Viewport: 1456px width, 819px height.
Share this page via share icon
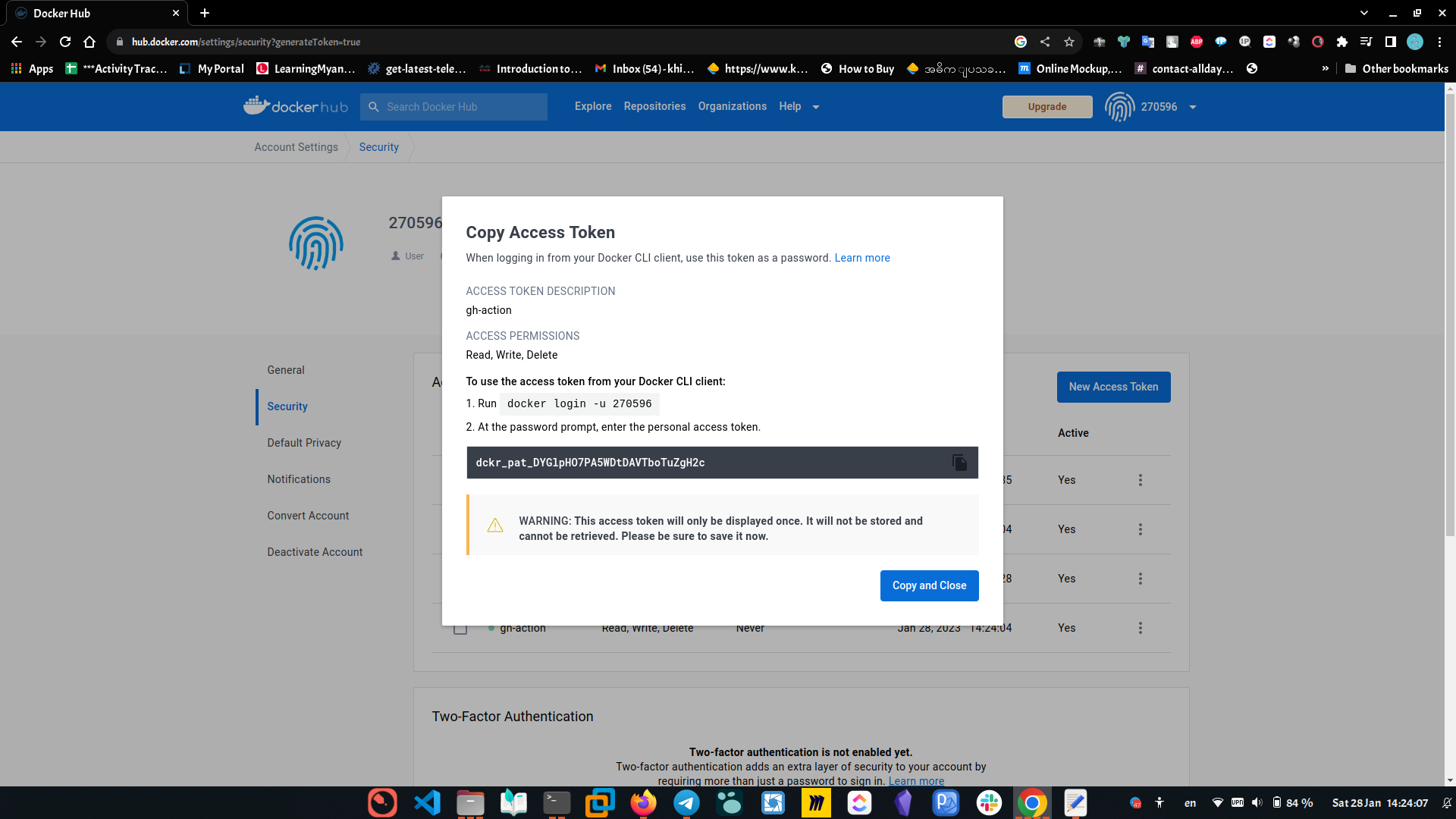pos(1045,42)
